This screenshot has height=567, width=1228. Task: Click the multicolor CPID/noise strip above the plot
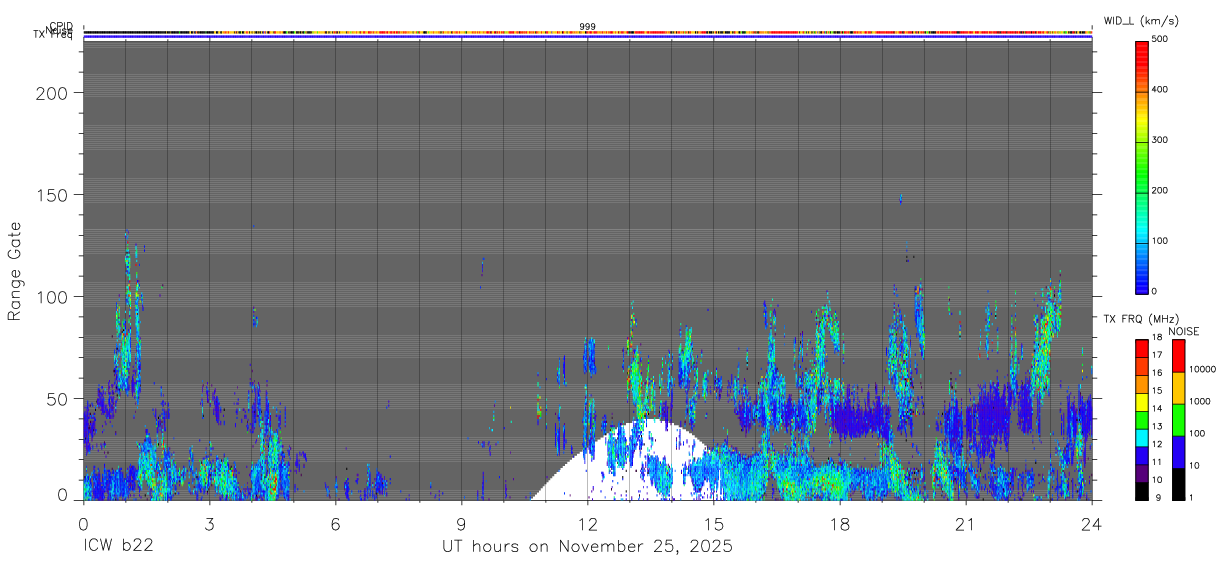587,33
